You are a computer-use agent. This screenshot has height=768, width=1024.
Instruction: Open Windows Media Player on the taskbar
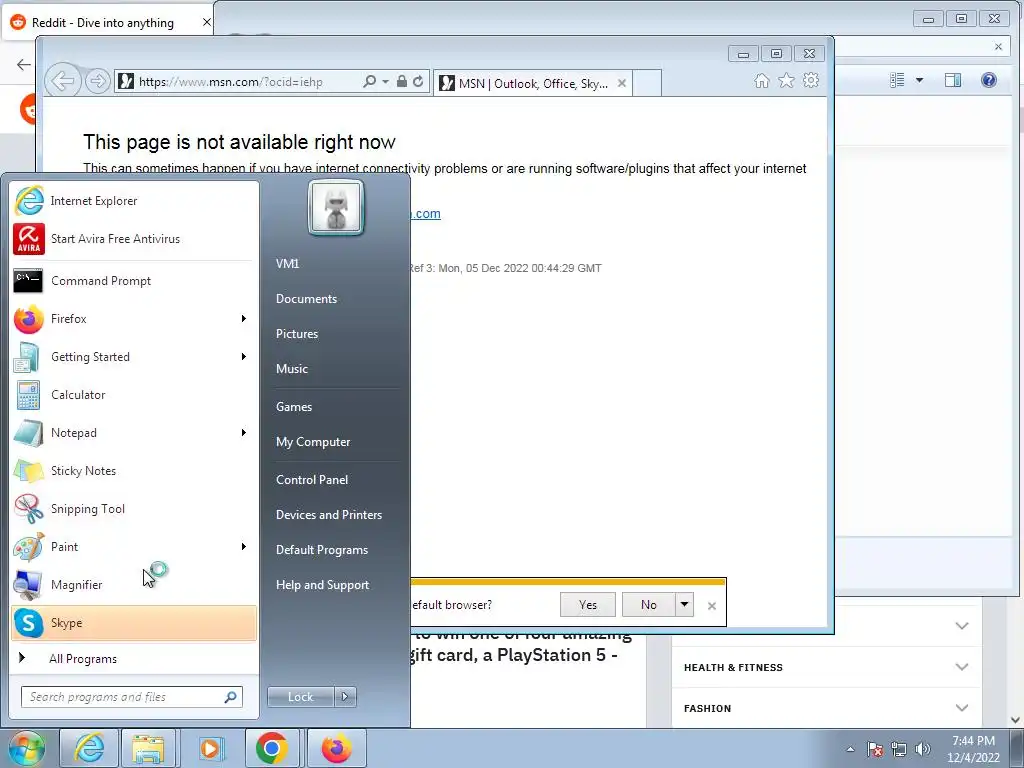tap(210, 748)
